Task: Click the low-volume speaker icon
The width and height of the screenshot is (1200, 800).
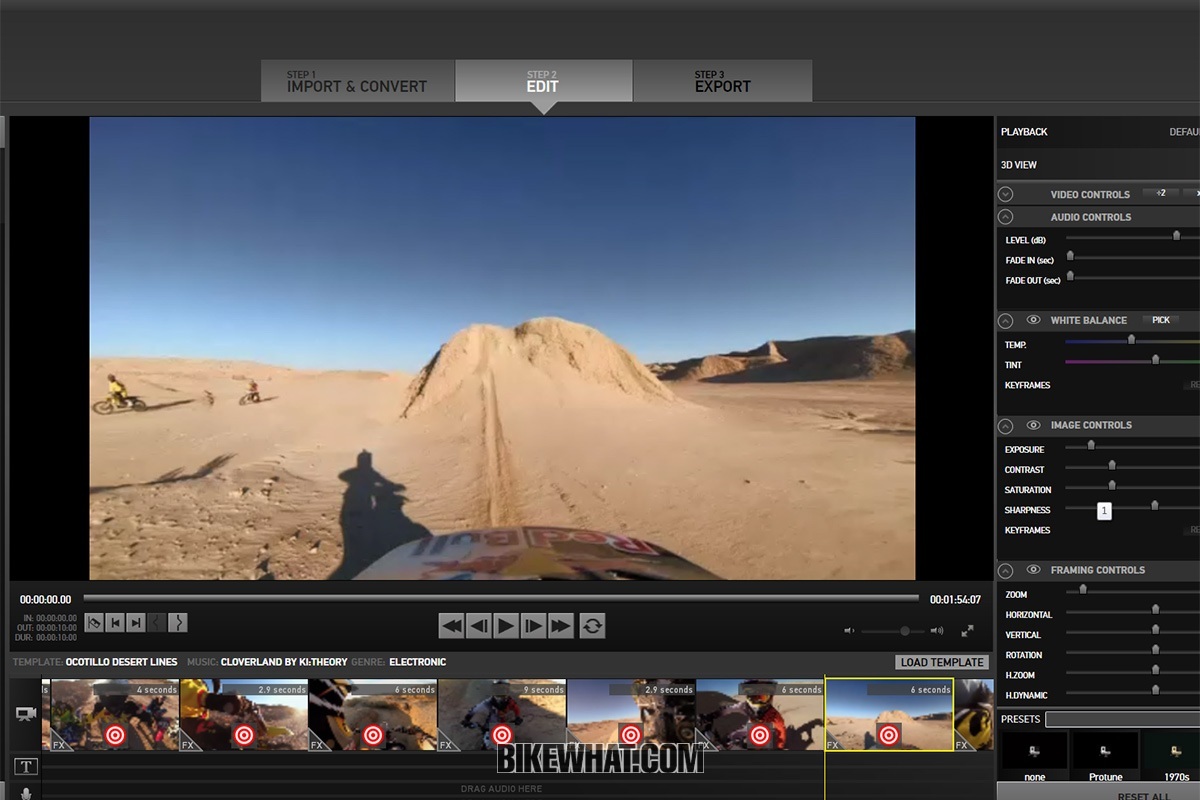Action: pos(849,631)
